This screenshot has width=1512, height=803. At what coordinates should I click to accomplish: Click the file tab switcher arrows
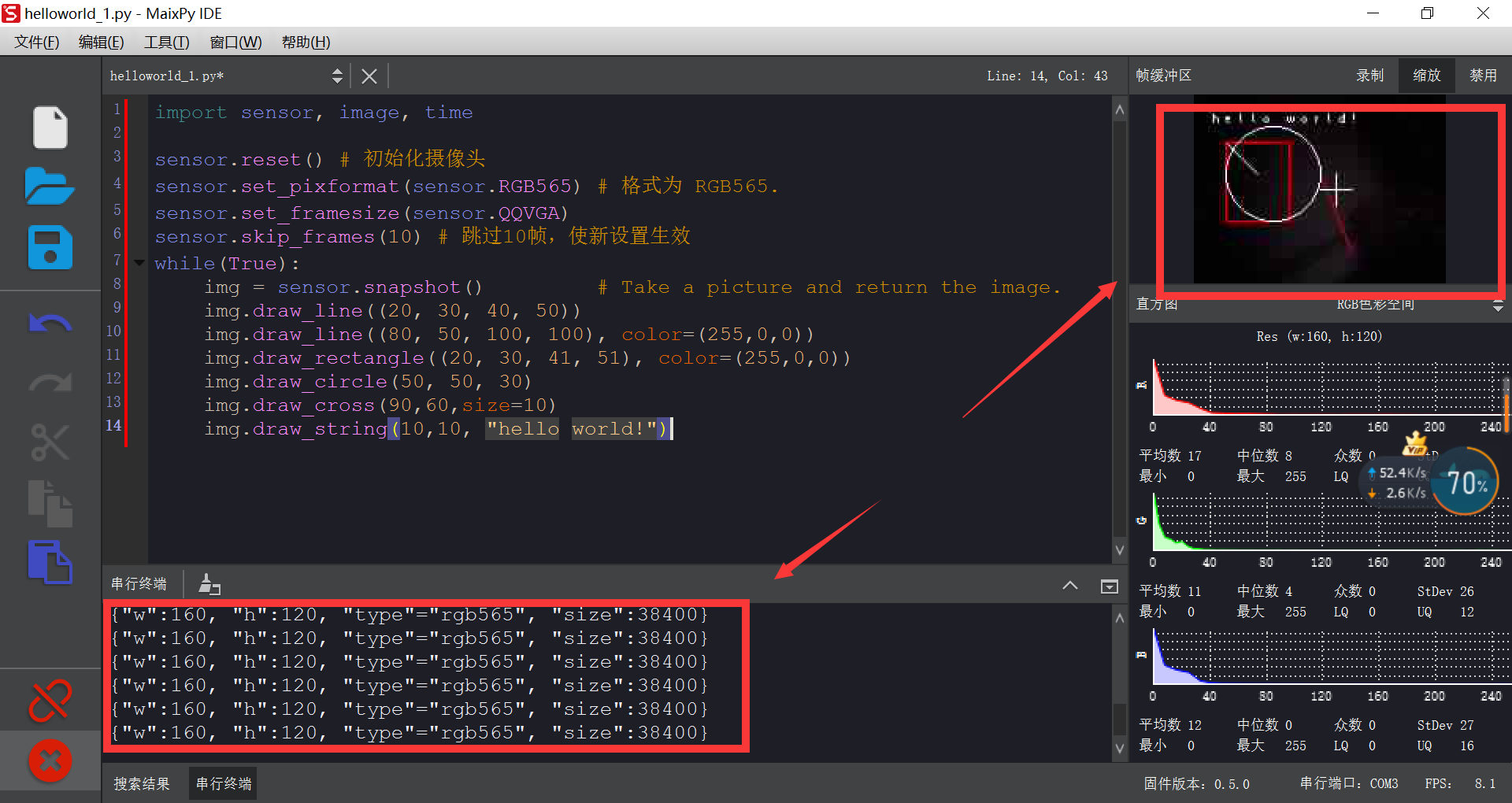tap(338, 75)
